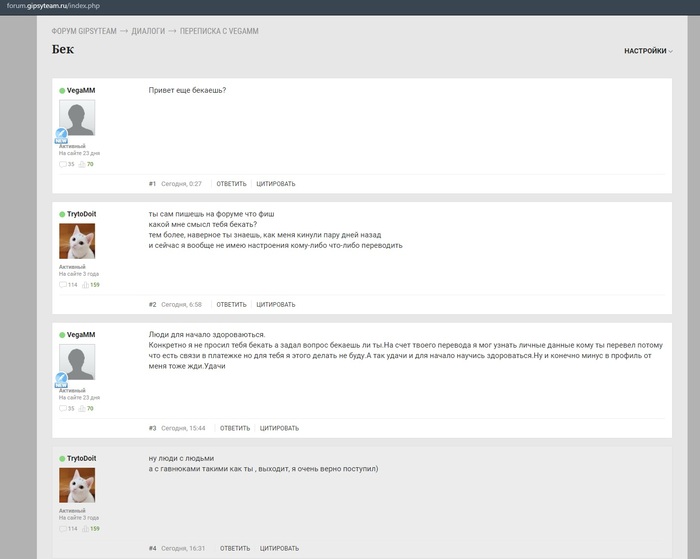Open VegaMM profile name in post #1
Viewport: 700px width, 559px height.
pos(81,90)
